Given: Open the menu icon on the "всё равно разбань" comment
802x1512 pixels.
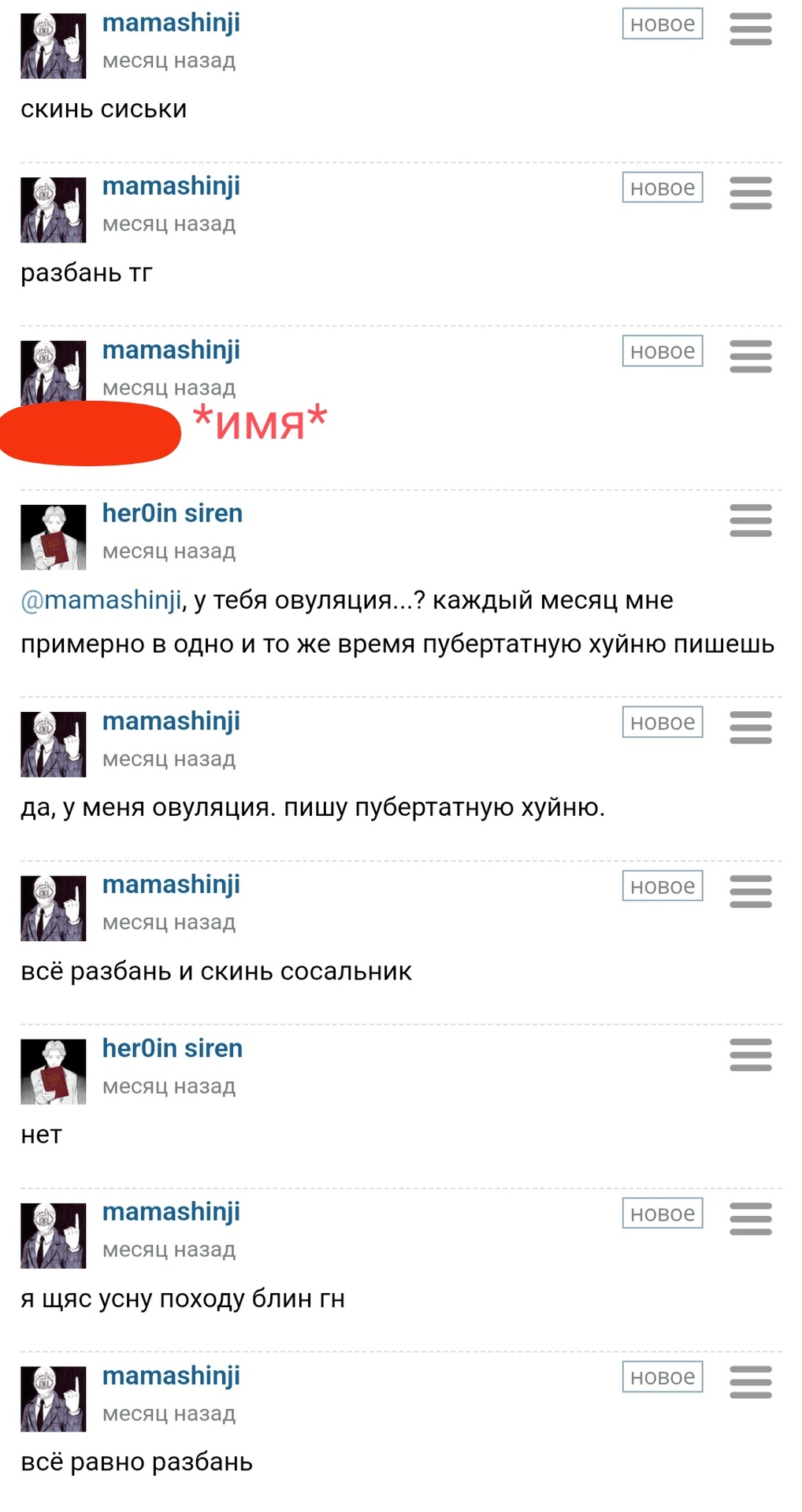Looking at the screenshot, I should coord(750,1382).
